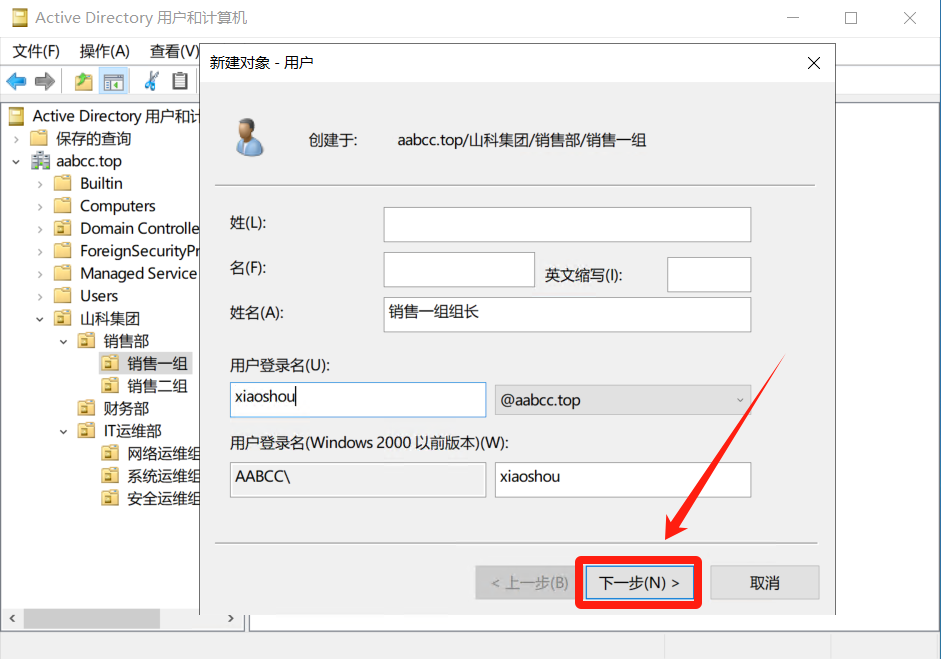Click the Cut scissors toolbar icon
This screenshot has width=941, height=659.
[x=152, y=81]
